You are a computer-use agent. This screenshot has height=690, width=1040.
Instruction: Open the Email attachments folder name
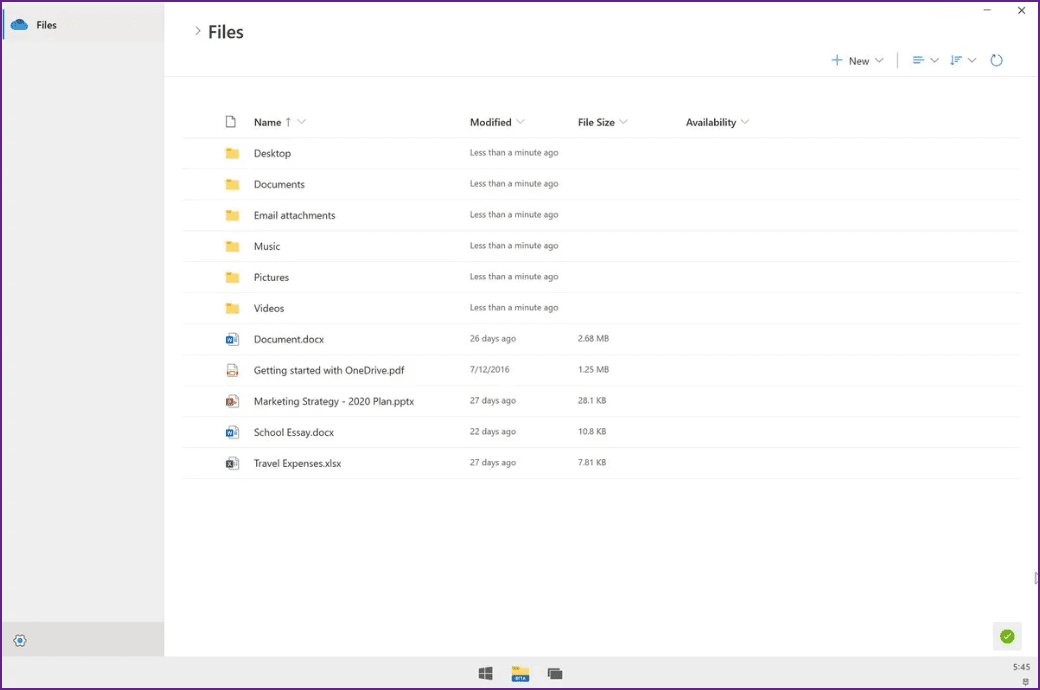[x=294, y=215]
